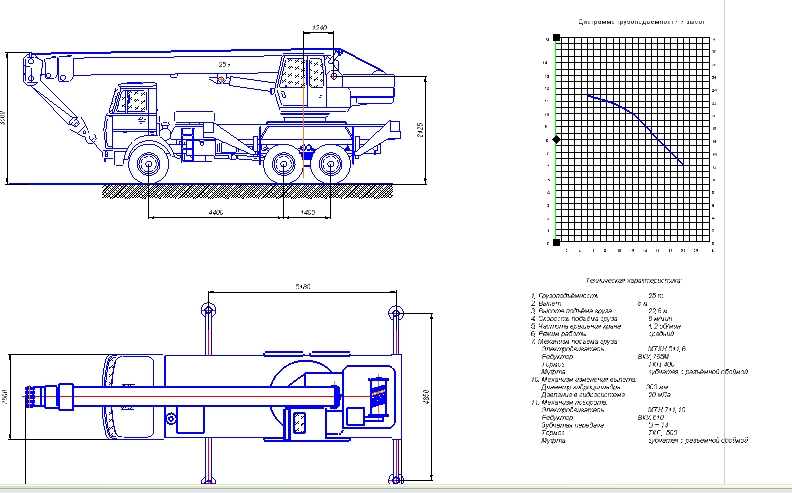This screenshot has width=792, height=493.
Task: Select the '6. Режим работы' line
Action: pyautogui.click(x=559, y=334)
